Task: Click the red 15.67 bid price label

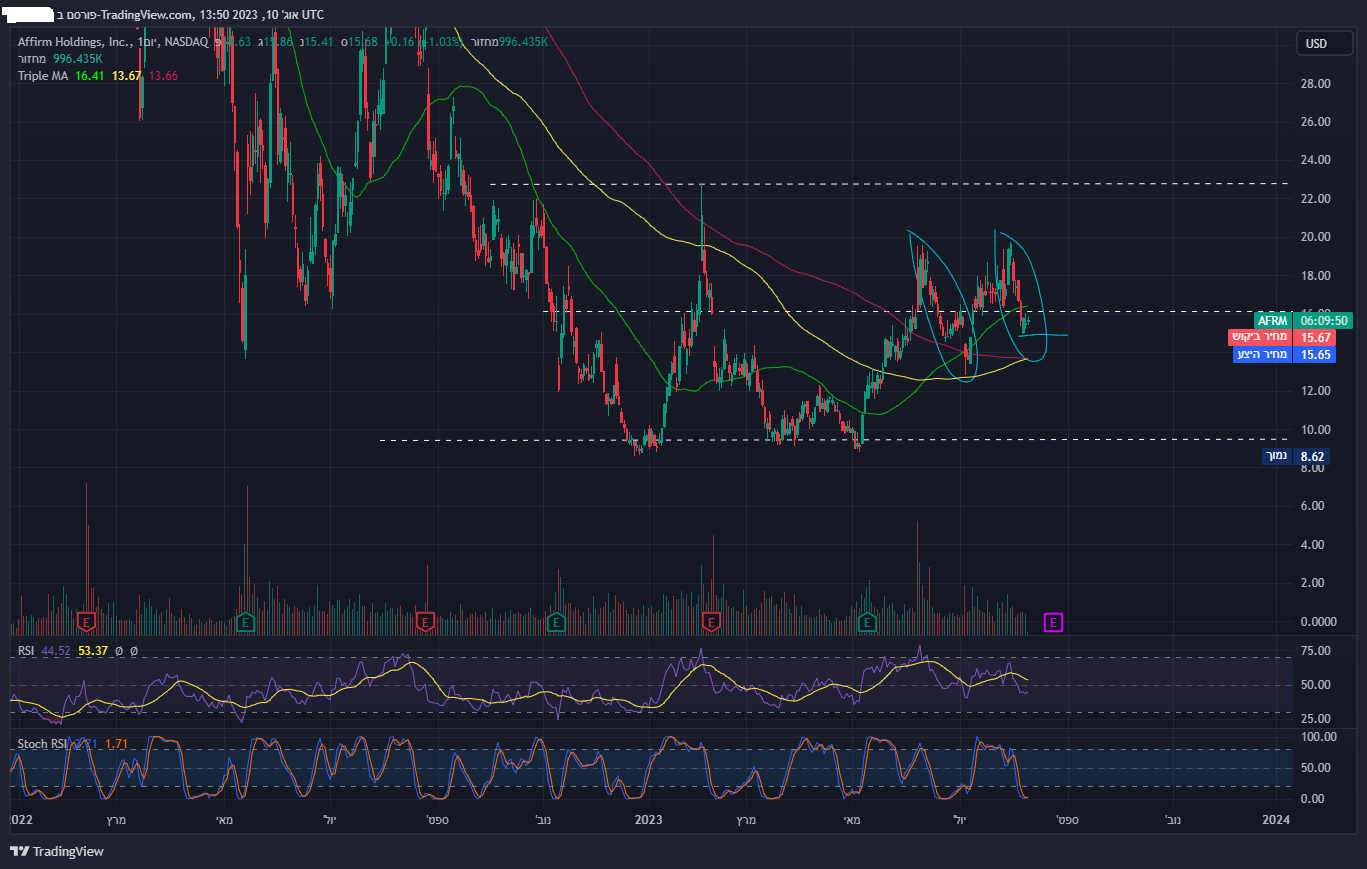Action: [x=1314, y=338]
